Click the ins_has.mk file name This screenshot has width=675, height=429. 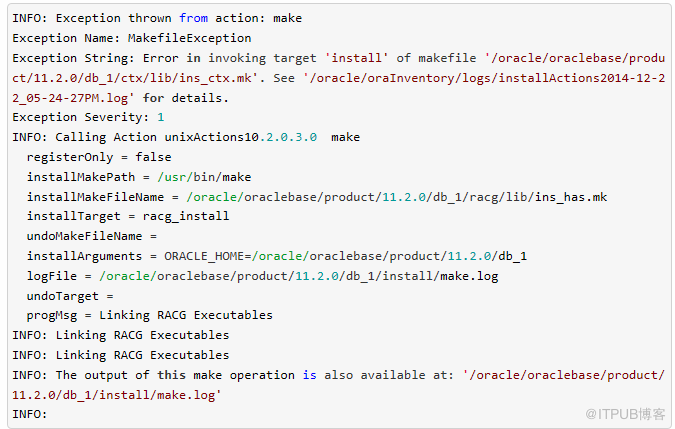tap(571, 197)
